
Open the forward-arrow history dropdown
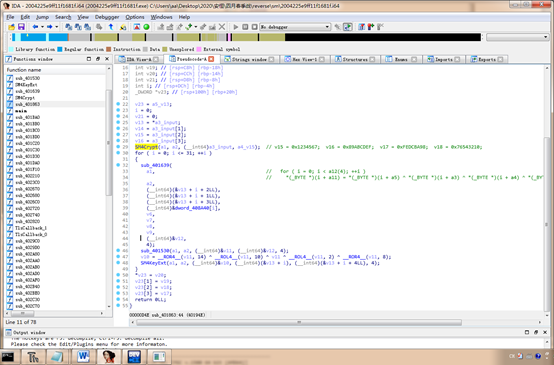point(57,27)
